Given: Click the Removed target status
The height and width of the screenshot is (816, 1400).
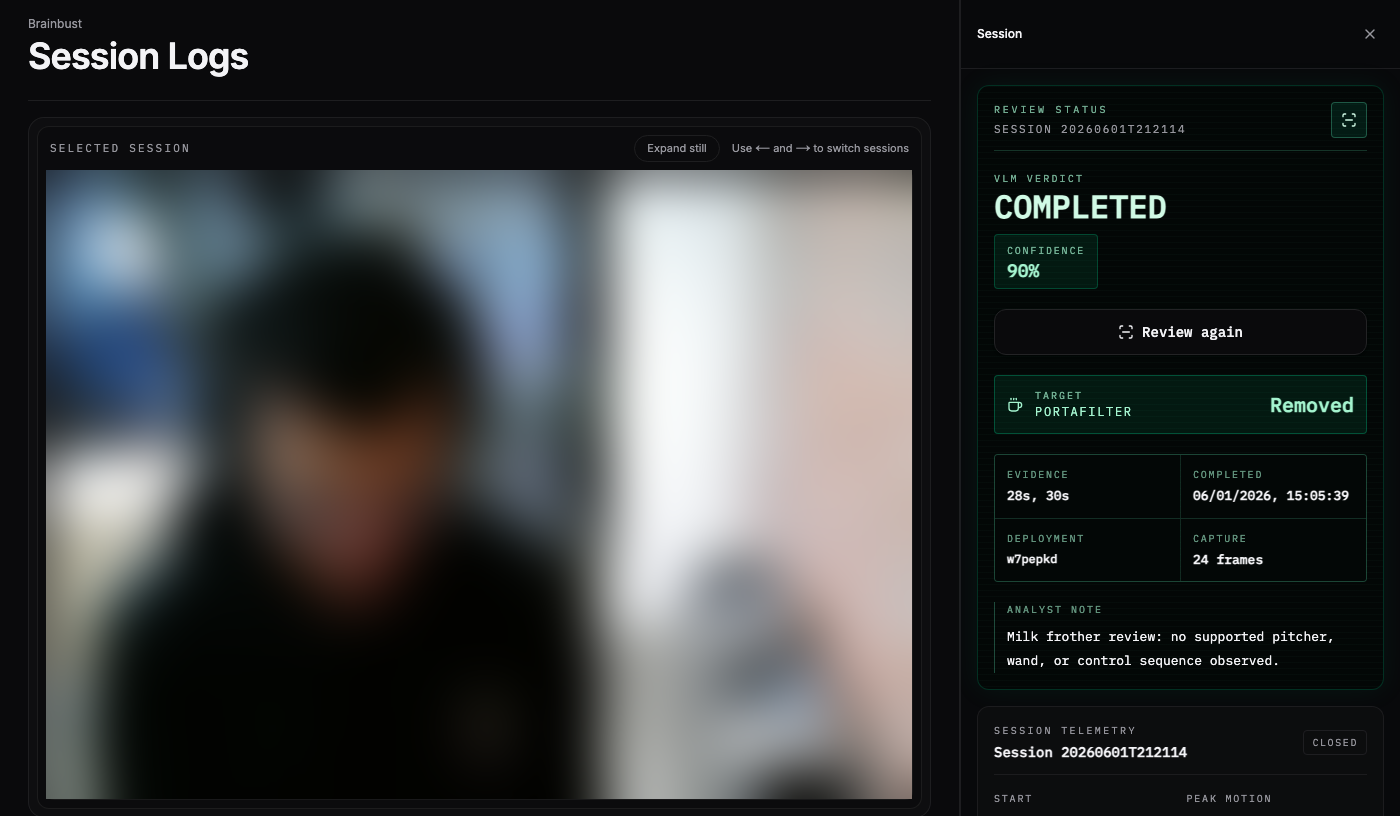Looking at the screenshot, I should click(x=1311, y=405).
